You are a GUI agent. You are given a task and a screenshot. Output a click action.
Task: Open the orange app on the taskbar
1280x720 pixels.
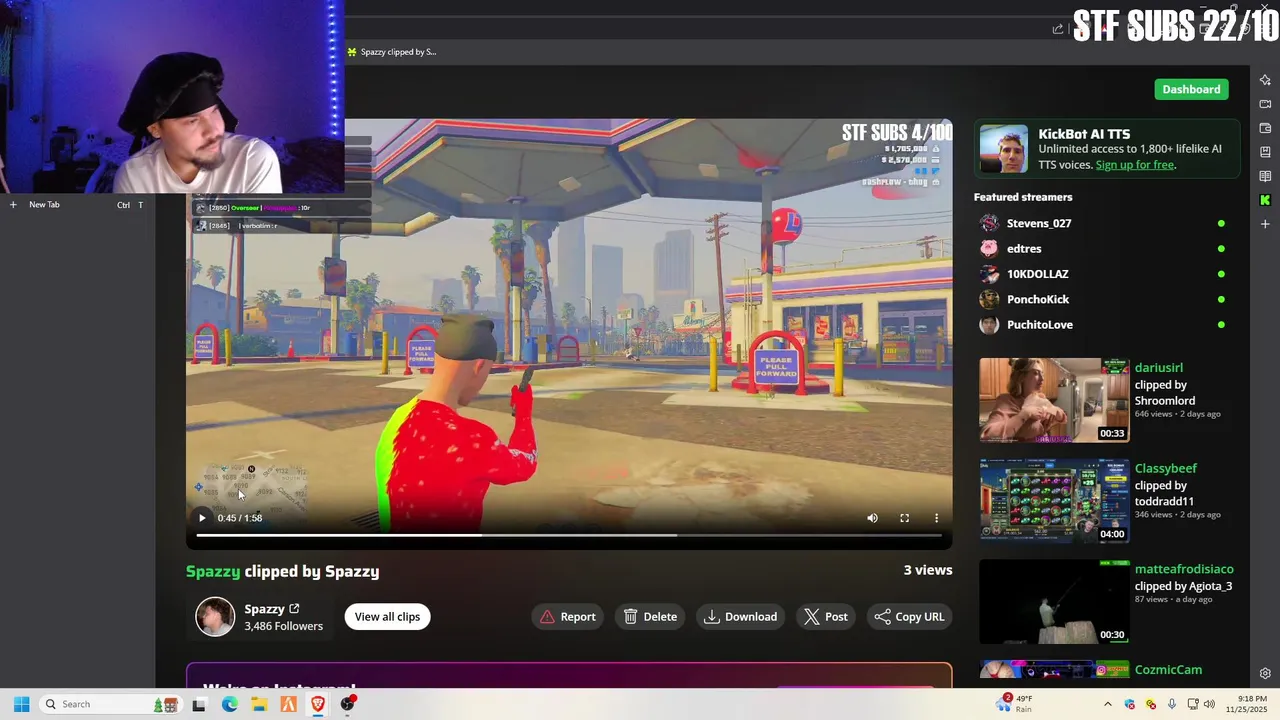[x=288, y=704]
